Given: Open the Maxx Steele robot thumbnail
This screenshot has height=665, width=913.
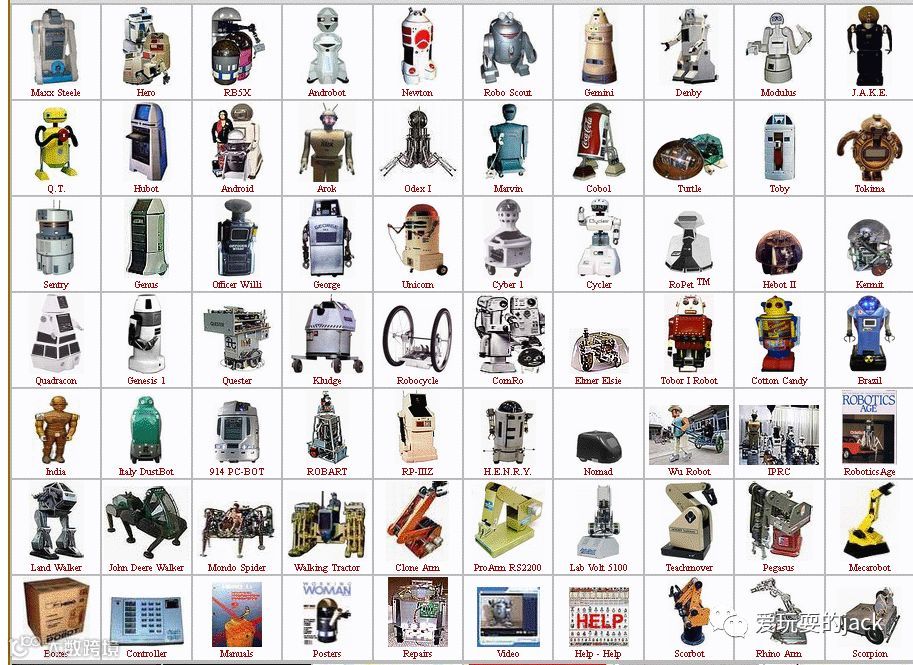Looking at the screenshot, I should [55, 47].
